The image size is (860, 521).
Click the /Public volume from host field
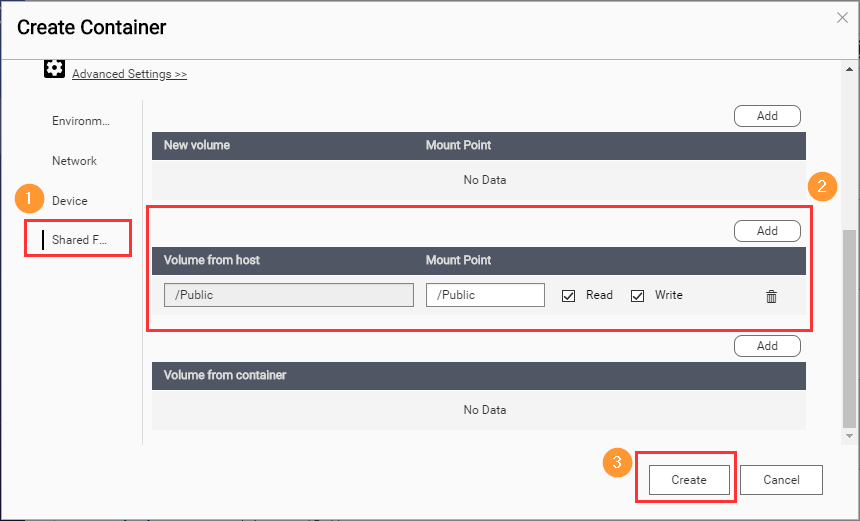[x=288, y=295]
